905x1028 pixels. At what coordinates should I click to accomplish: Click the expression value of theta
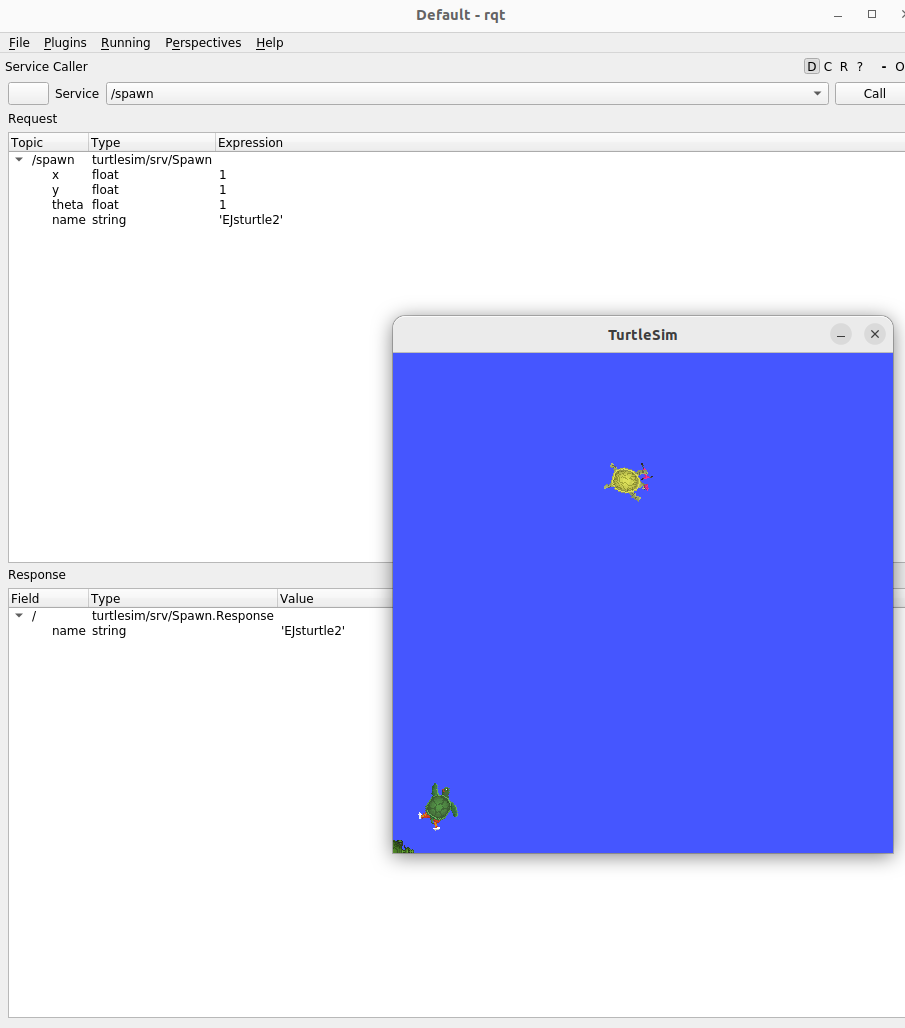(222, 205)
